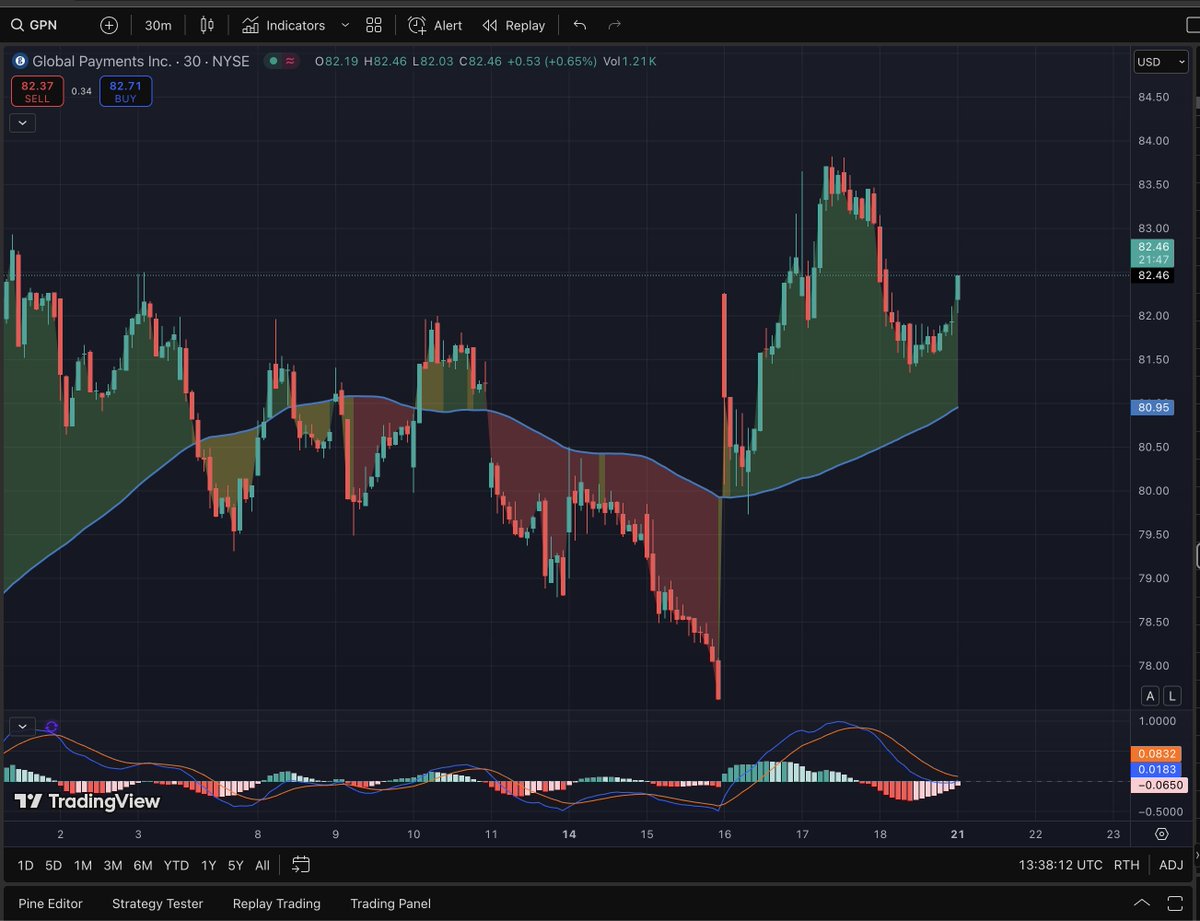Toggle log scale with the L button
Image resolution: width=1200 pixels, height=921 pixels.
[x=1172, y=696]
